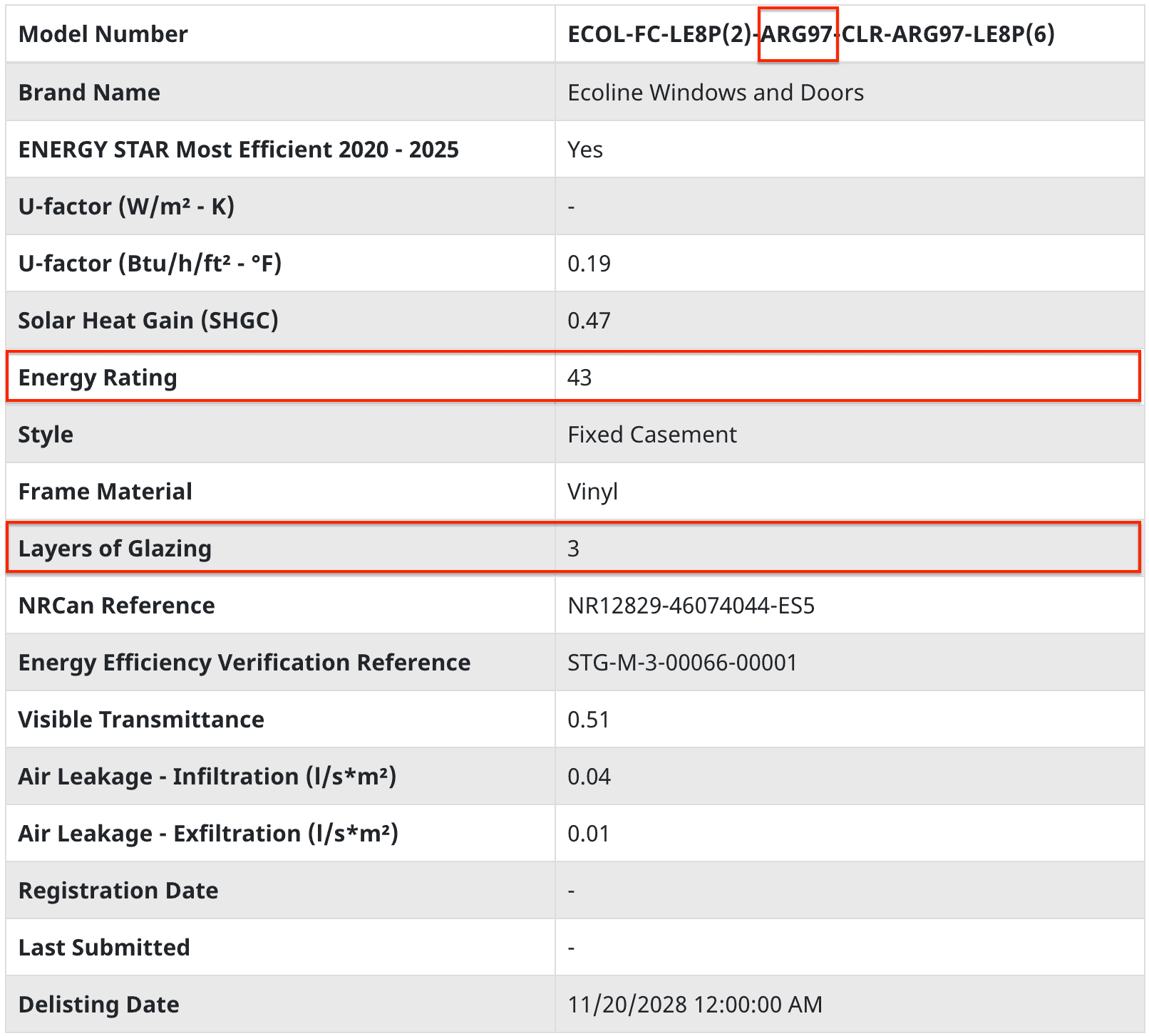Click the Registration Date label
This screenshot has height=1036, width=1149.
point(118,891)
